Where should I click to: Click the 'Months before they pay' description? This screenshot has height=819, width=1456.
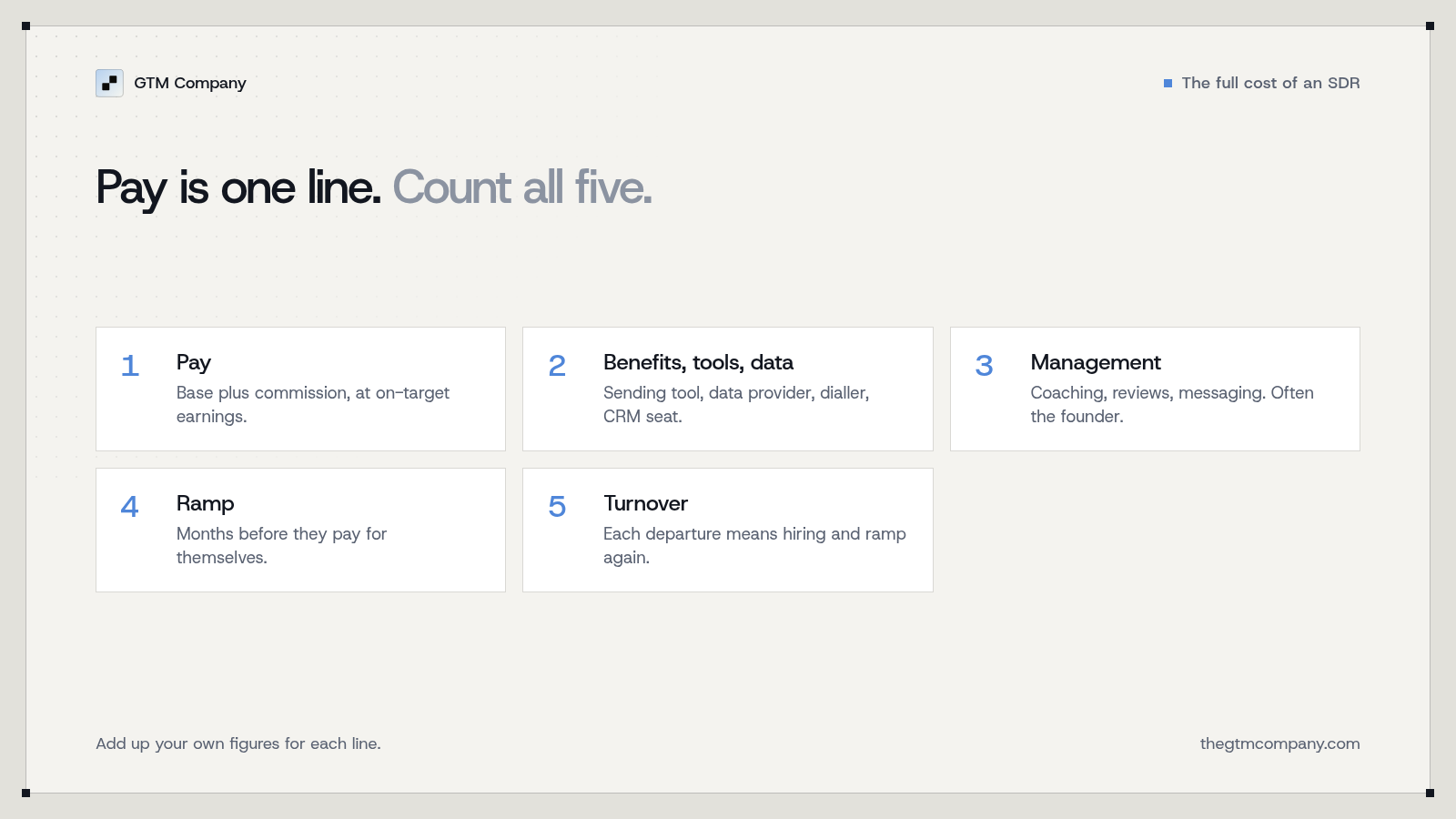(x=282, y=545)
